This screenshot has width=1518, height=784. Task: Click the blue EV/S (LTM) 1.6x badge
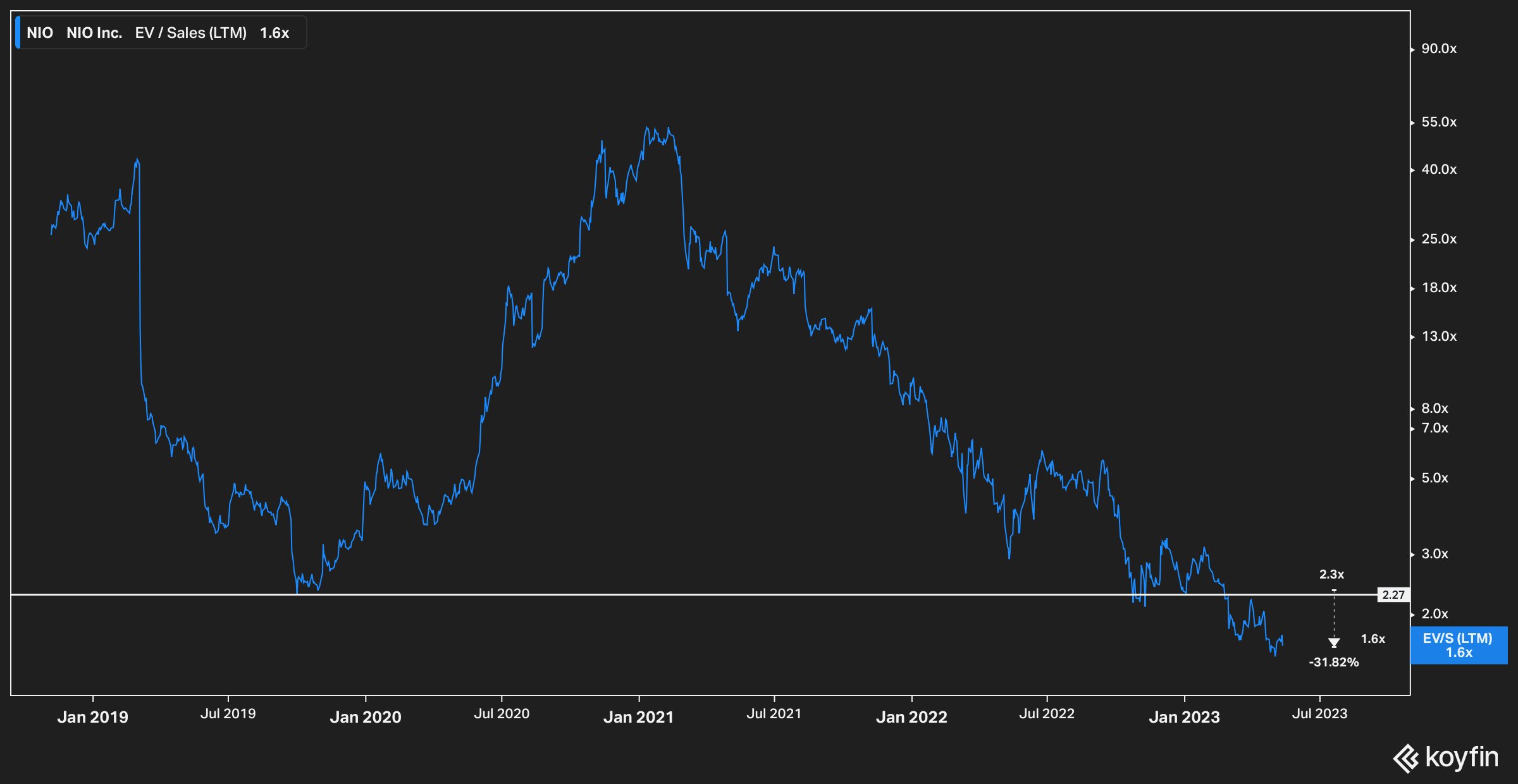(x=1459, y=646)
